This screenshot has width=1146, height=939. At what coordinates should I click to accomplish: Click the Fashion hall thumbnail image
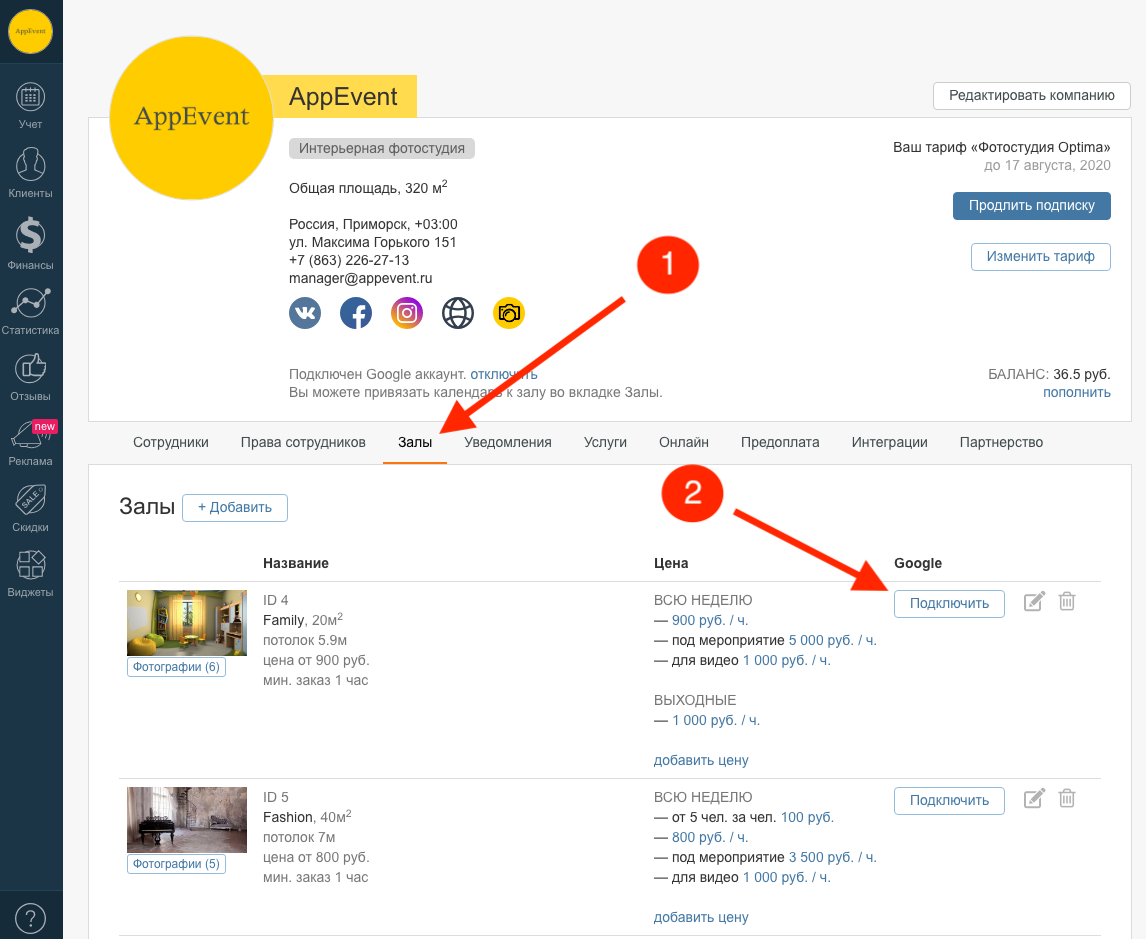point(187,820)
